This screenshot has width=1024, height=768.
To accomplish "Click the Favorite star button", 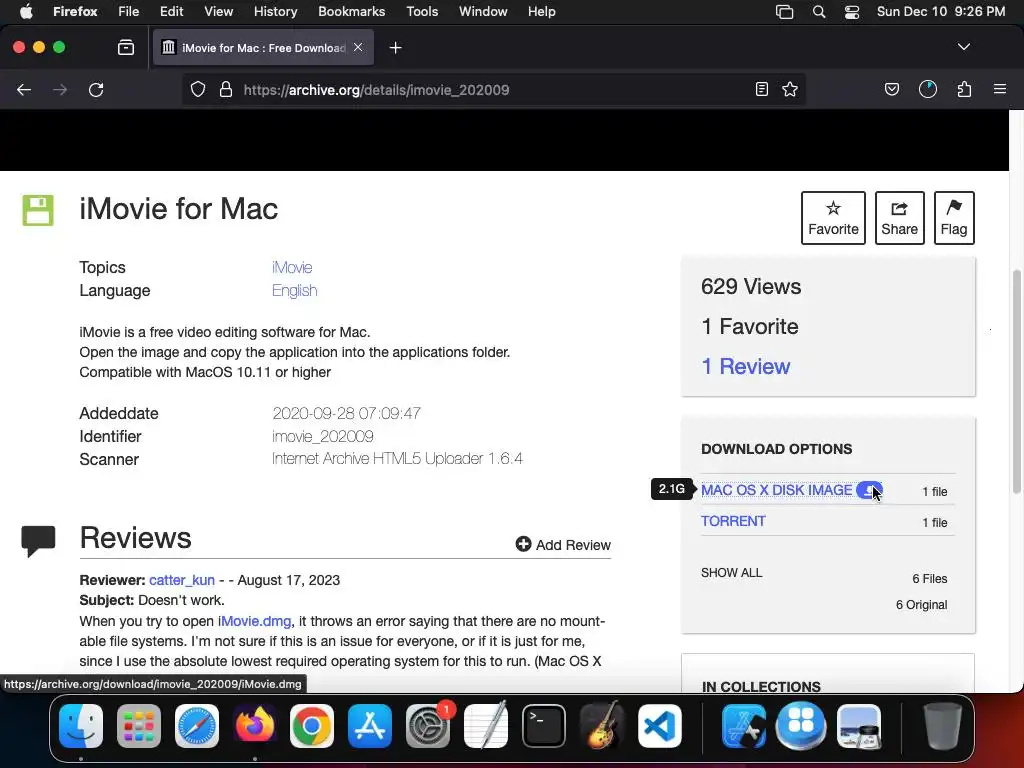I will (833, 218).
